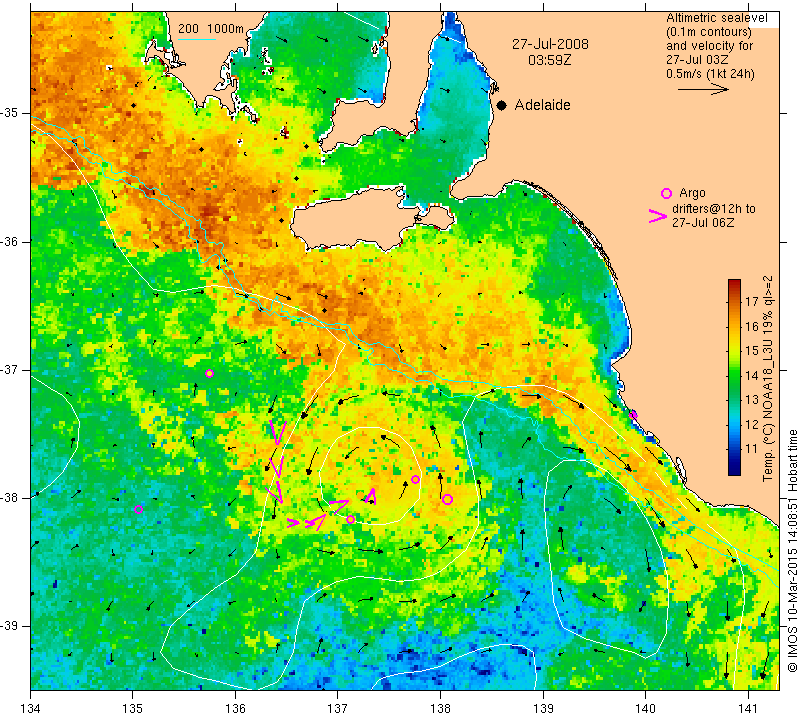
Task: Click longitude axis label 134
Action: point(31,709)
